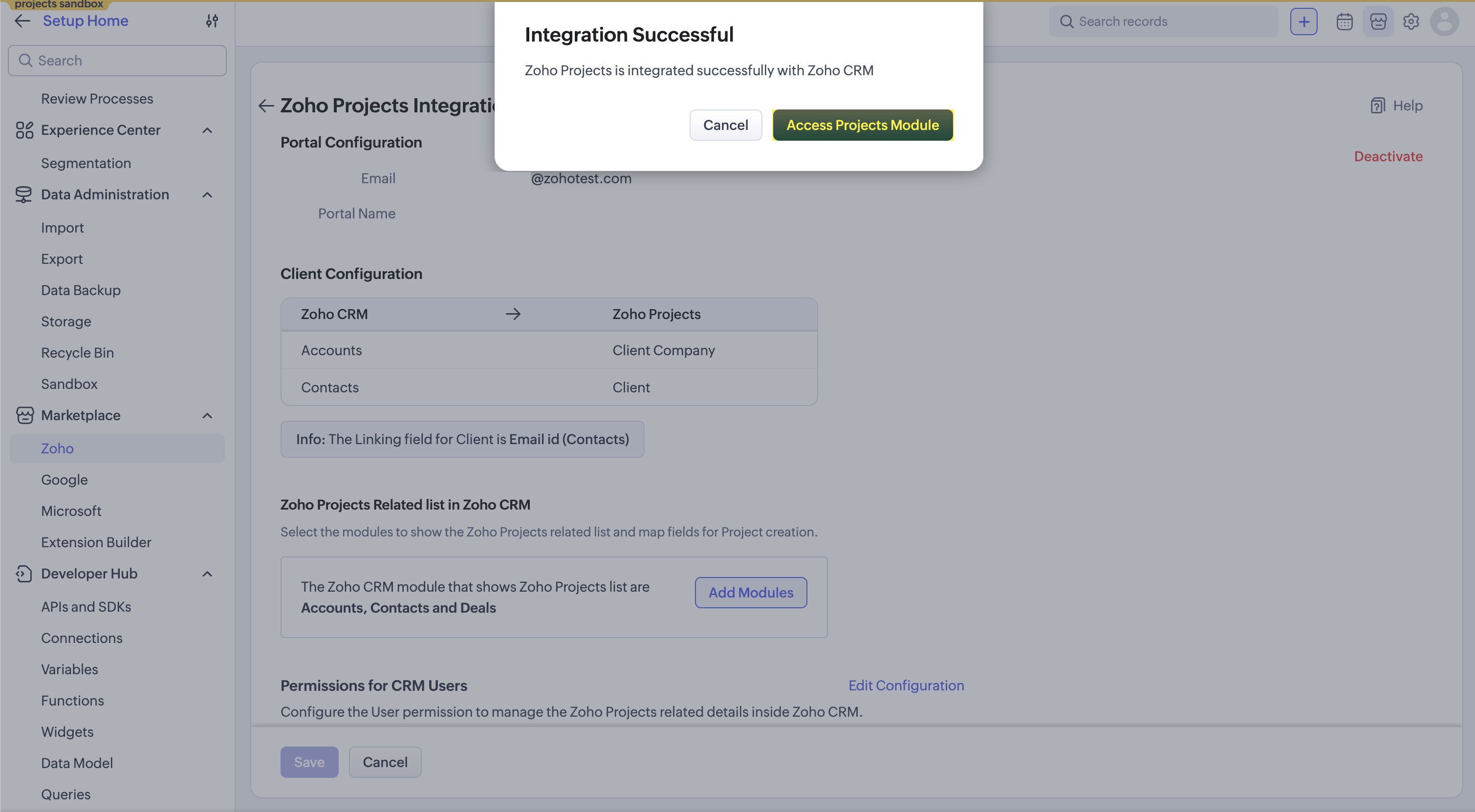Viewport: 1475px width, 812px height.
Task: Focus the sidebar Search field
Action: 117,61
